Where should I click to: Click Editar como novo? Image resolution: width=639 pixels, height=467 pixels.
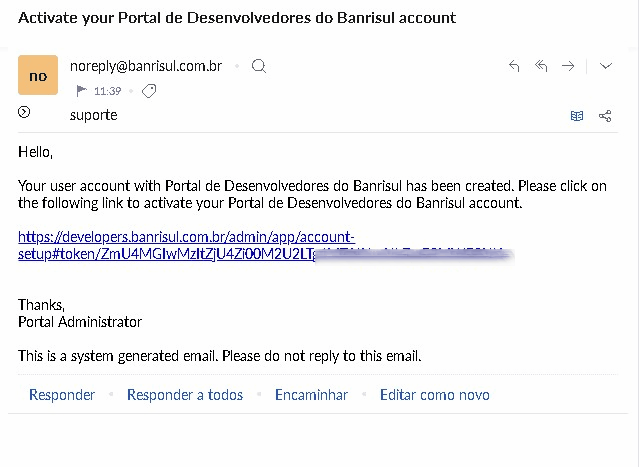[435, 395]
